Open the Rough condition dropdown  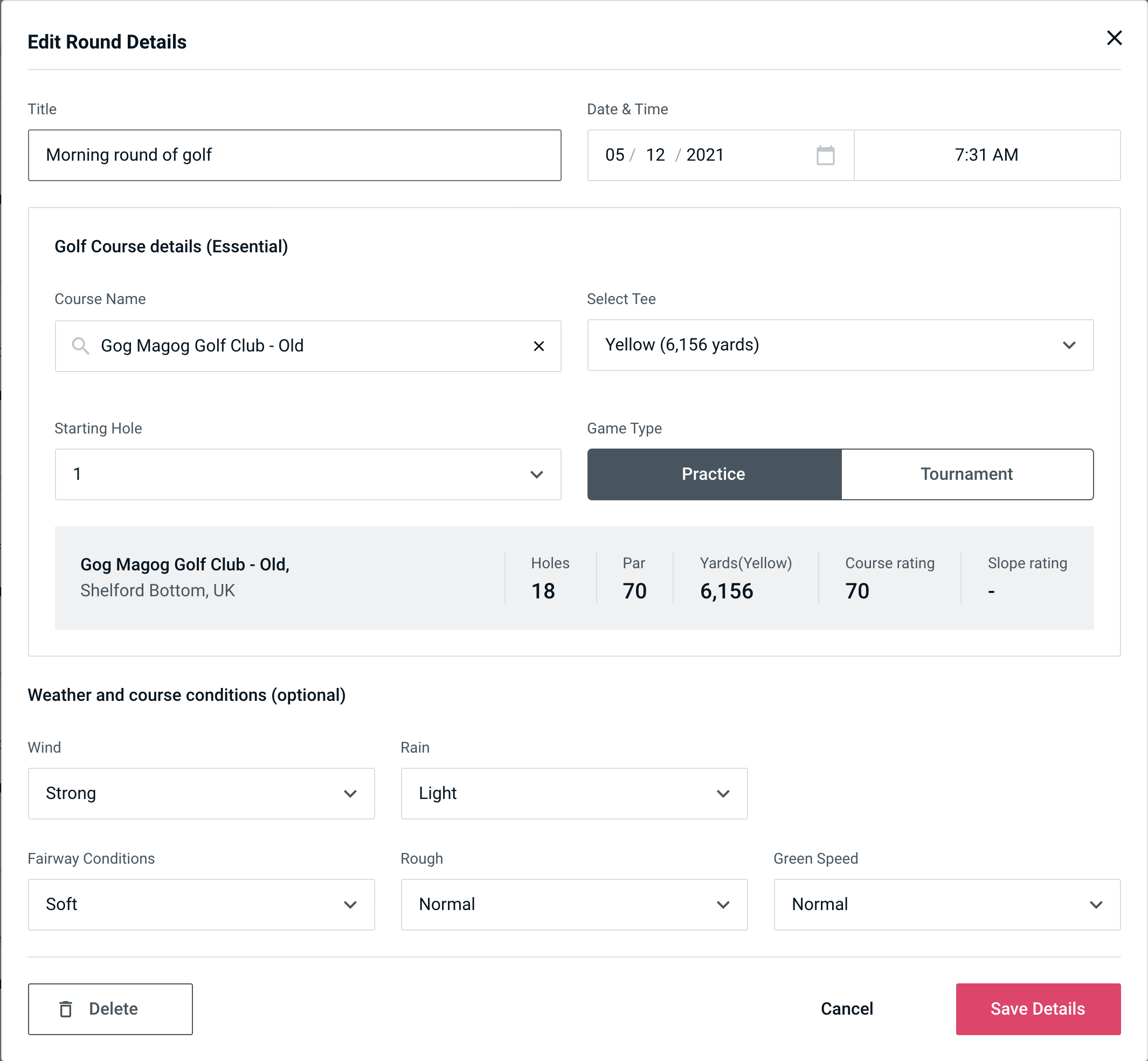(575, 905)
